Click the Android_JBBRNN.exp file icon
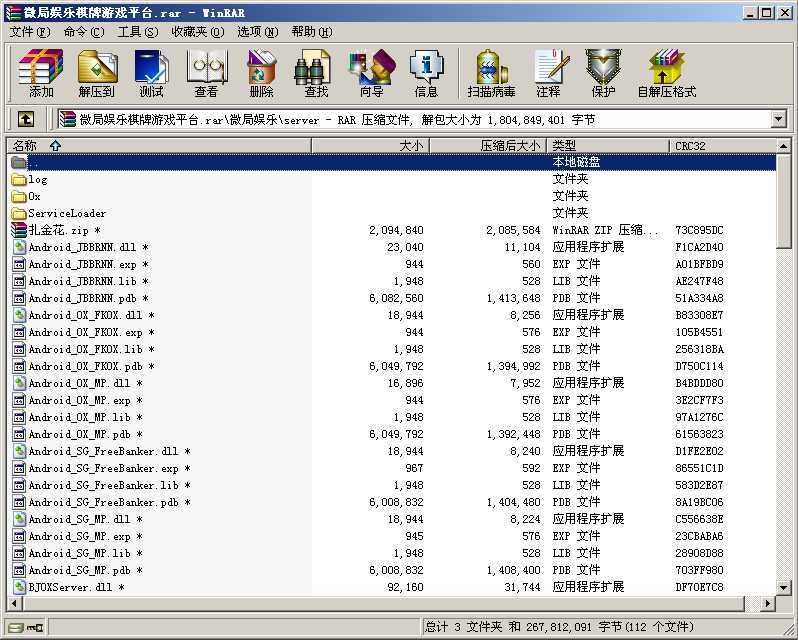The height and width of the screenshot is (640, 798). pos(19,264)
